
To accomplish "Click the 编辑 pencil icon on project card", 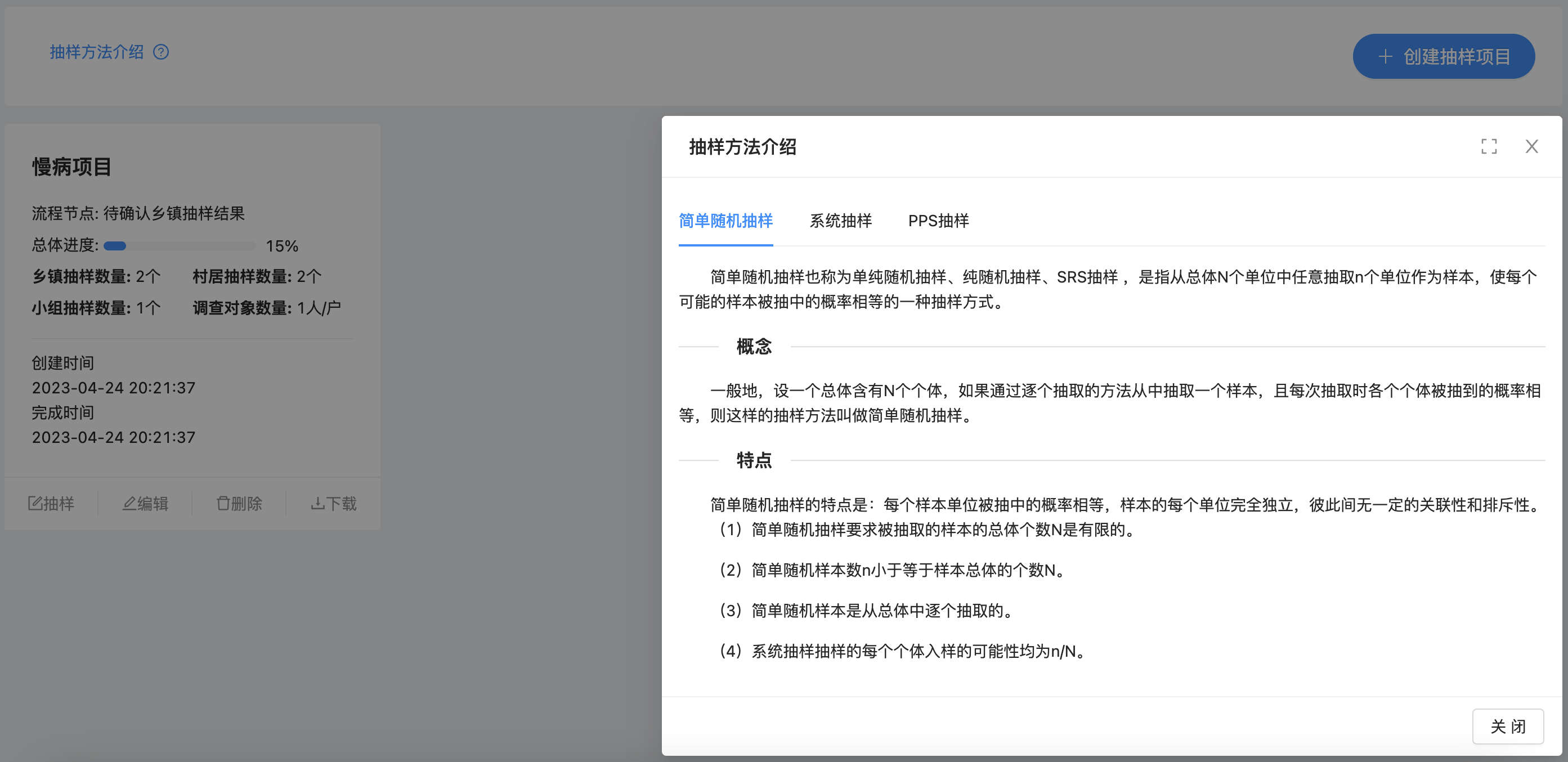I will [129, 503].
